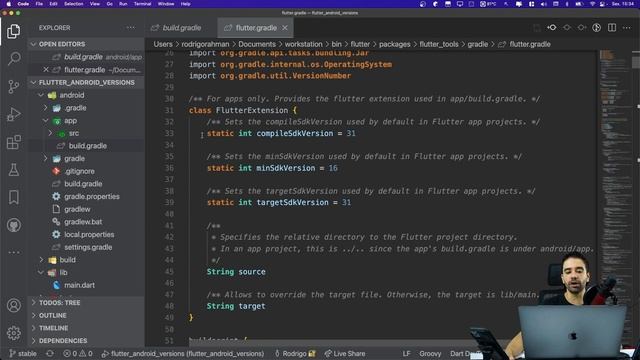Screen dimensions: 640x360
Task: Show additional activity bar views ellipsis
Action: coord(13,252)
